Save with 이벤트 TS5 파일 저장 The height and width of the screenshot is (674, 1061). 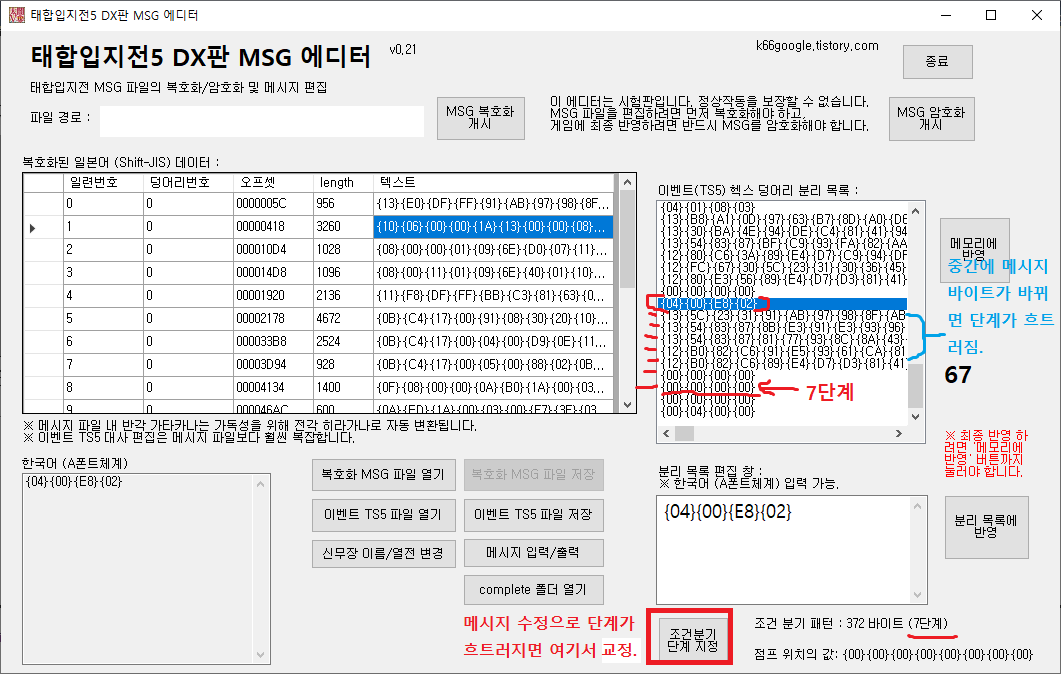(x=533, y=515)
